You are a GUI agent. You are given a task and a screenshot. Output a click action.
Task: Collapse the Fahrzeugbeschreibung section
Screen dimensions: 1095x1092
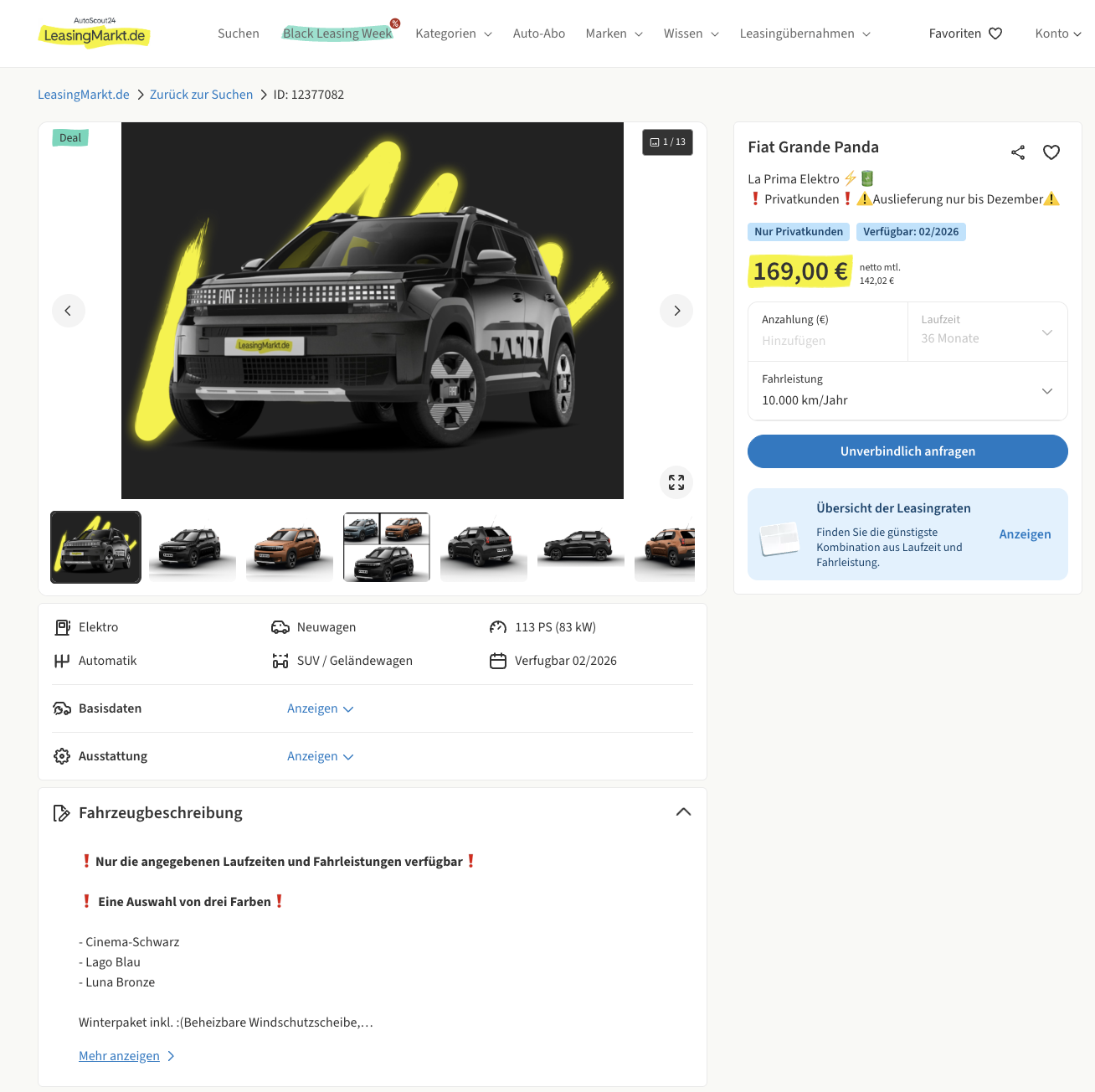point(683,812)
